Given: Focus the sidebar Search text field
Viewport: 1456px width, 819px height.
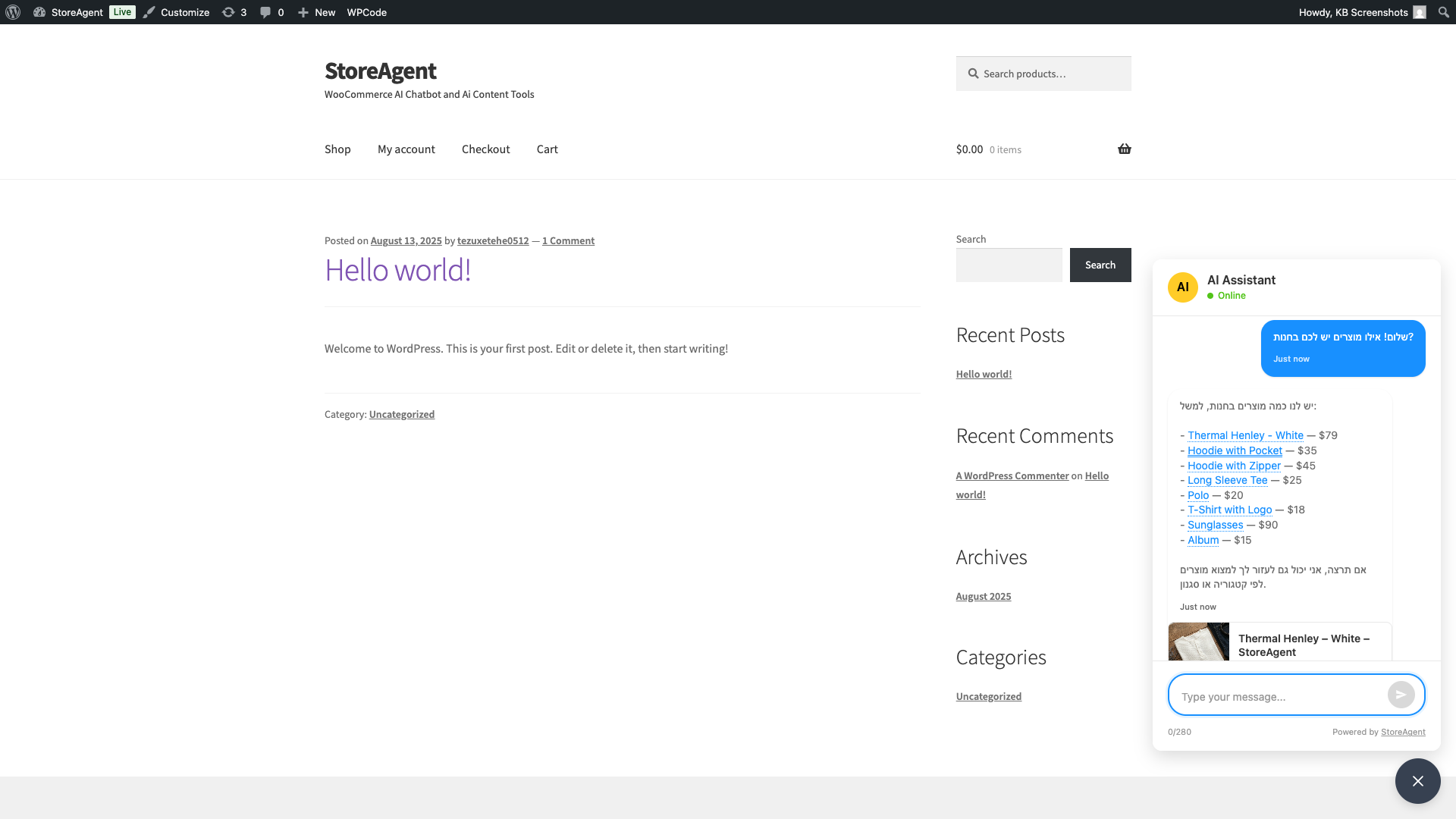Looking at the screenshot, I should [x=1009, y=265].
